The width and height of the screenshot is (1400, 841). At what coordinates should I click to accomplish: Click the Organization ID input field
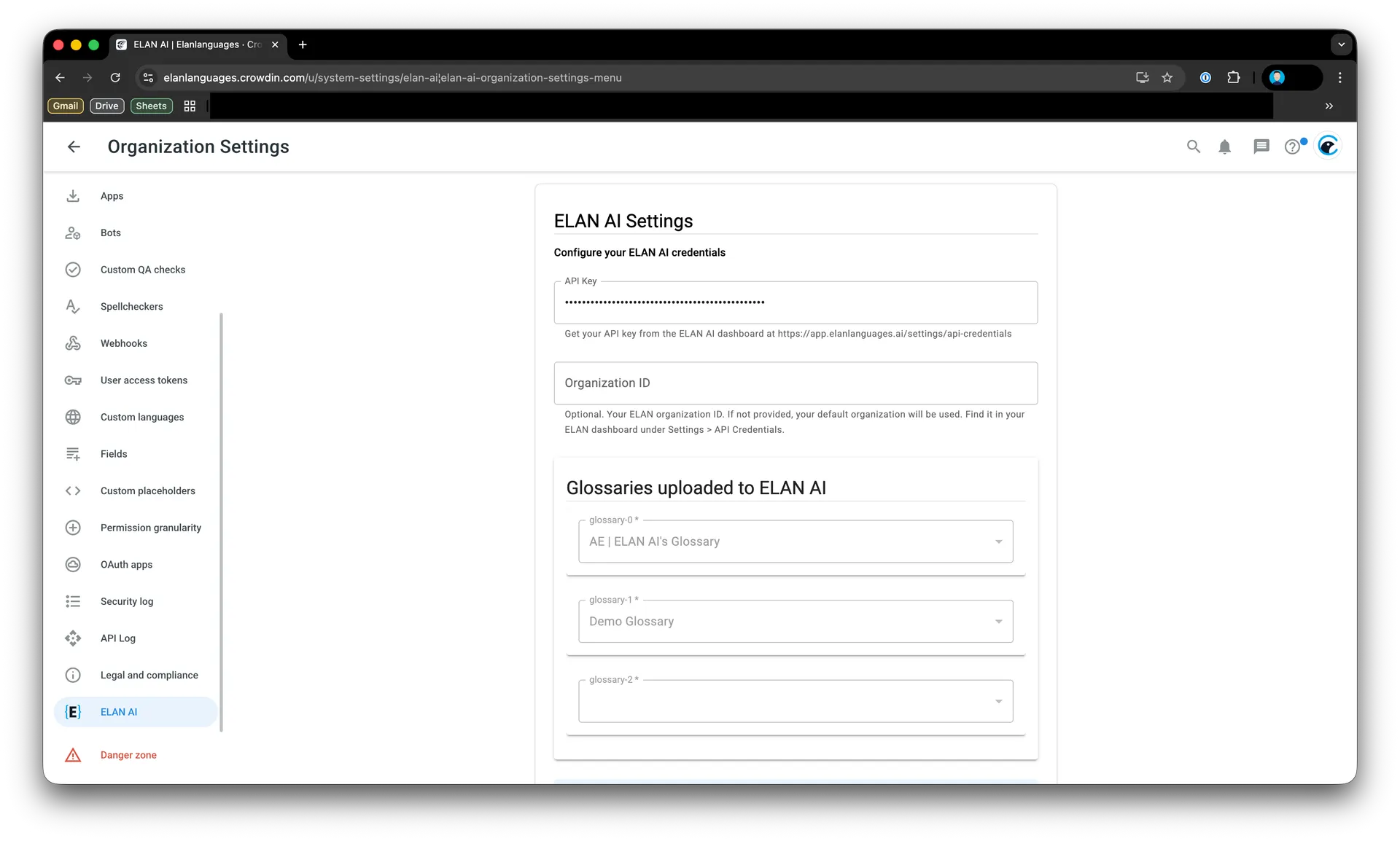pos(795,383)
